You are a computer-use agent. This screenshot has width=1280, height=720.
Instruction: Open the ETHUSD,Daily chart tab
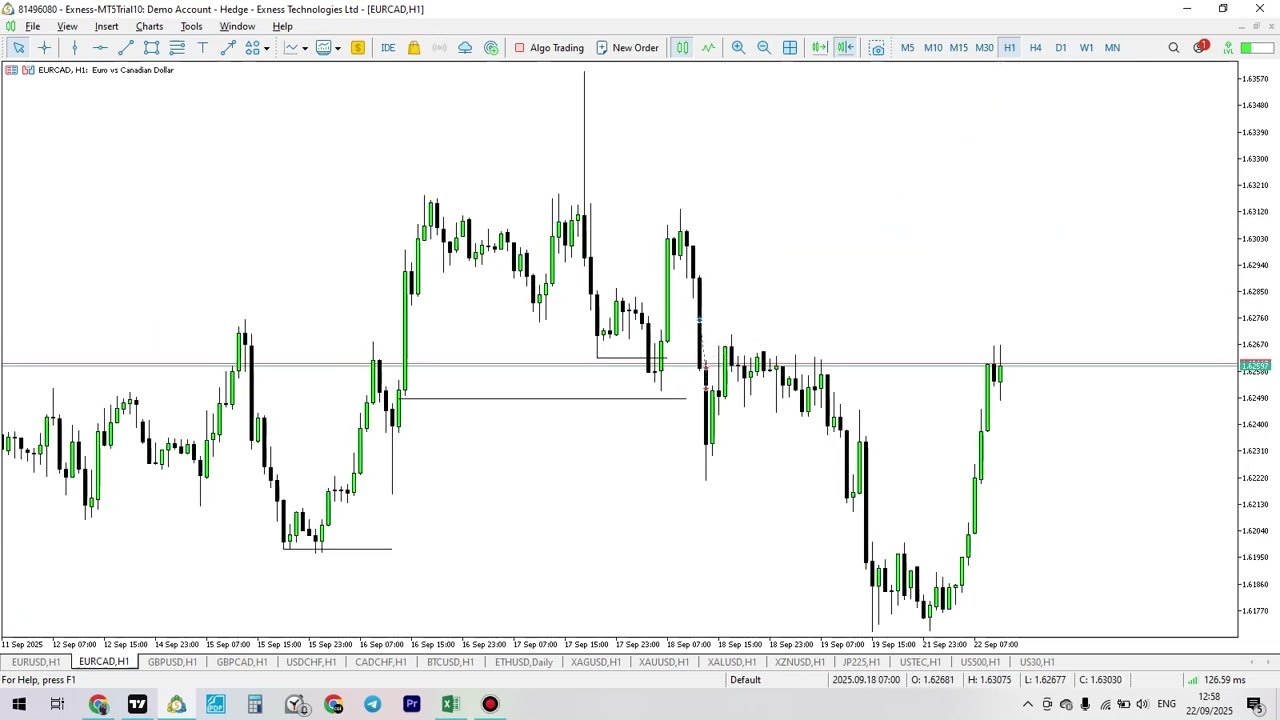524,662
